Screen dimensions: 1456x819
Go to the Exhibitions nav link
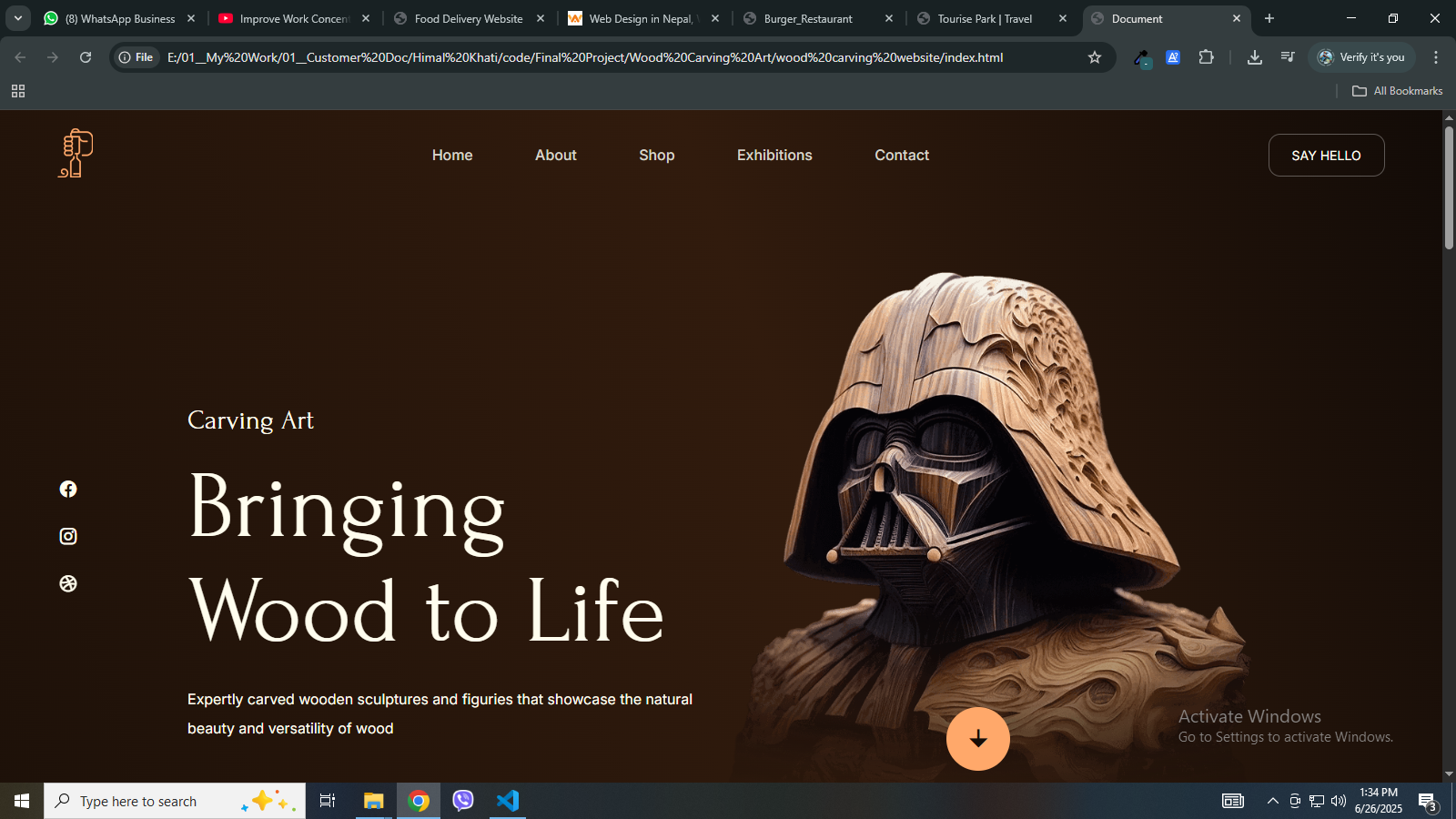[x=774, y=156]
